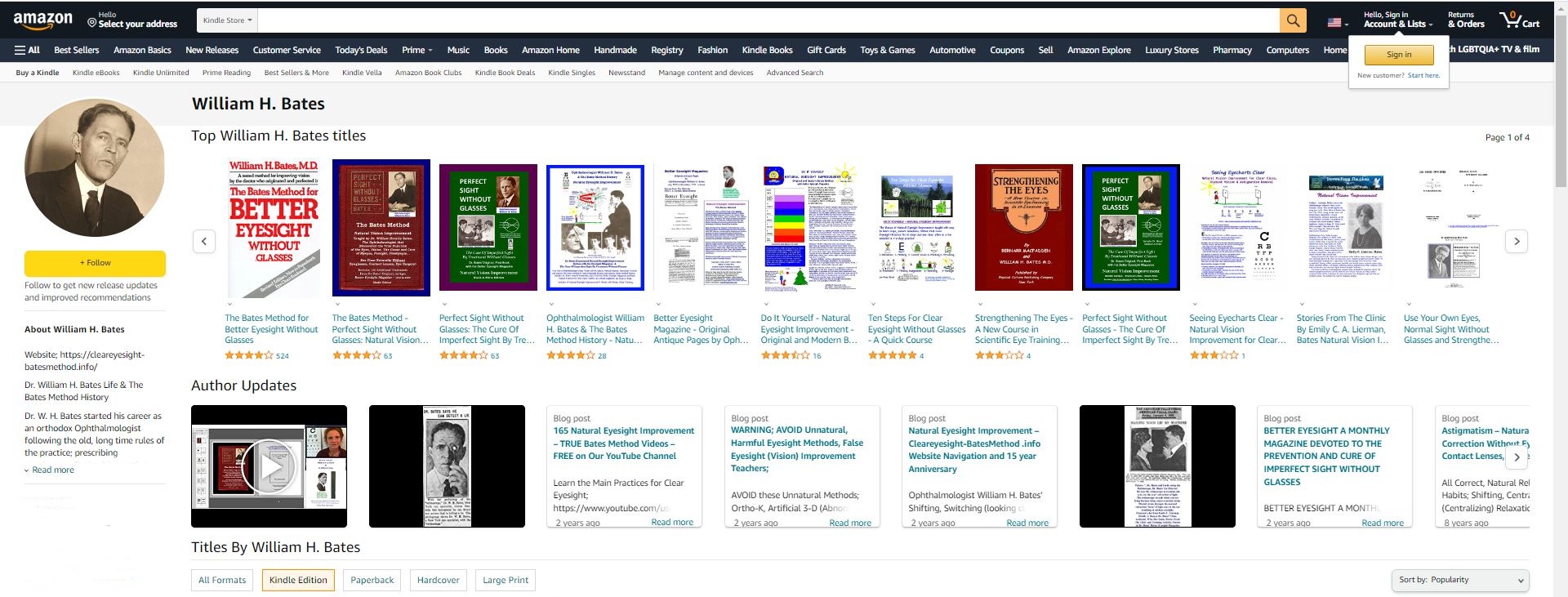Viewport: 1568px width, 597px height.
Task: Open Kindle Books in navigation bar
Action: (x=767, y=50)
